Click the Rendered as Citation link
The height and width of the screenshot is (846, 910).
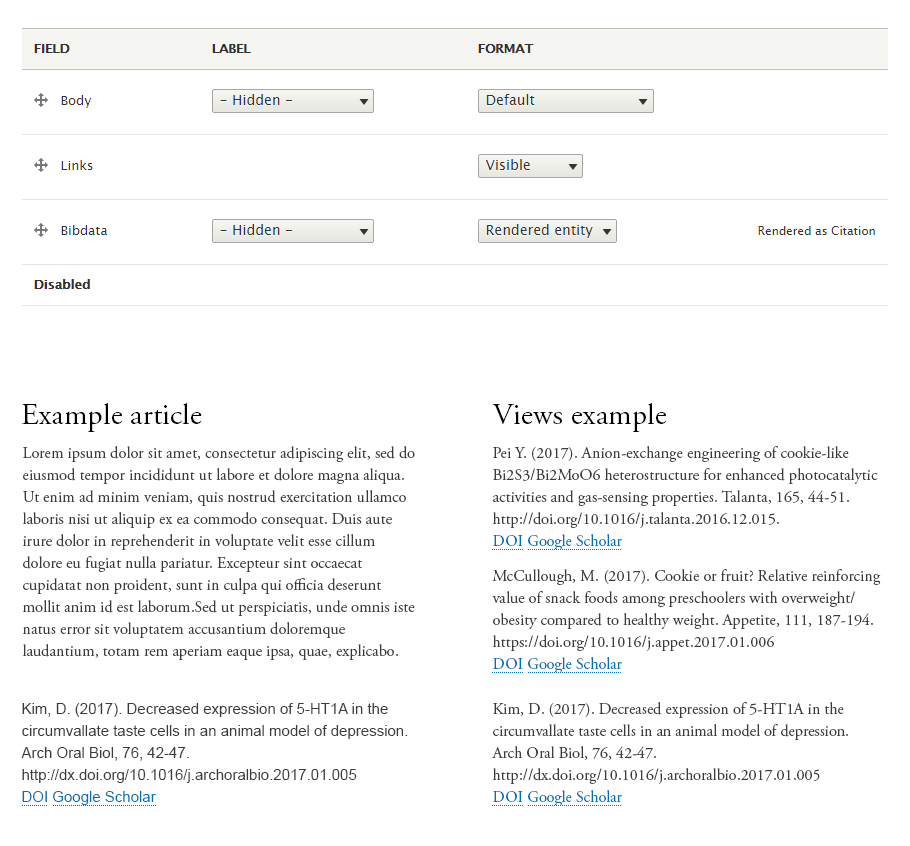pos(816,230)
